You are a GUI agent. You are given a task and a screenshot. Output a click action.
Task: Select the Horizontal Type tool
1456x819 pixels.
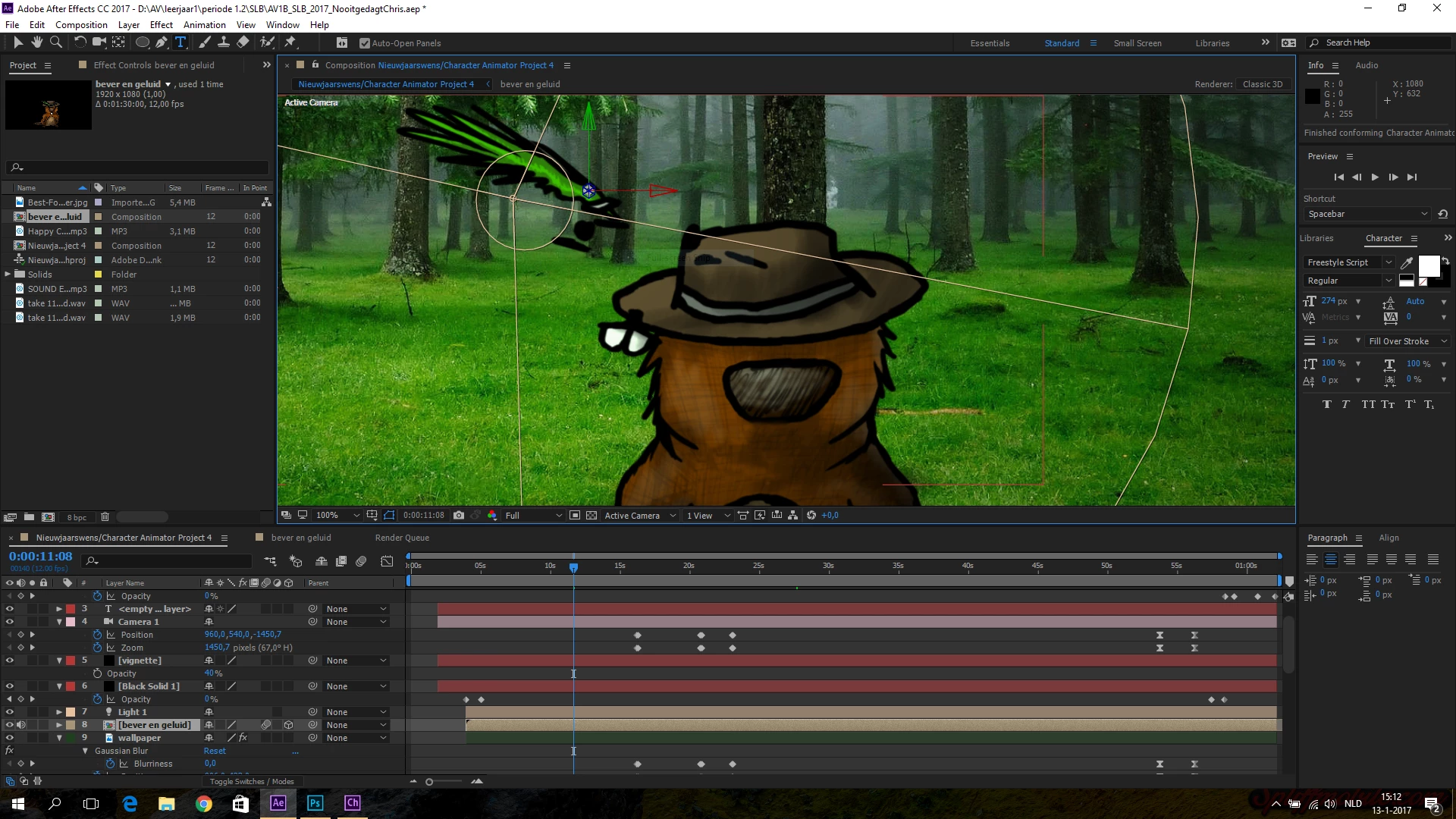(x=180, y=42)
